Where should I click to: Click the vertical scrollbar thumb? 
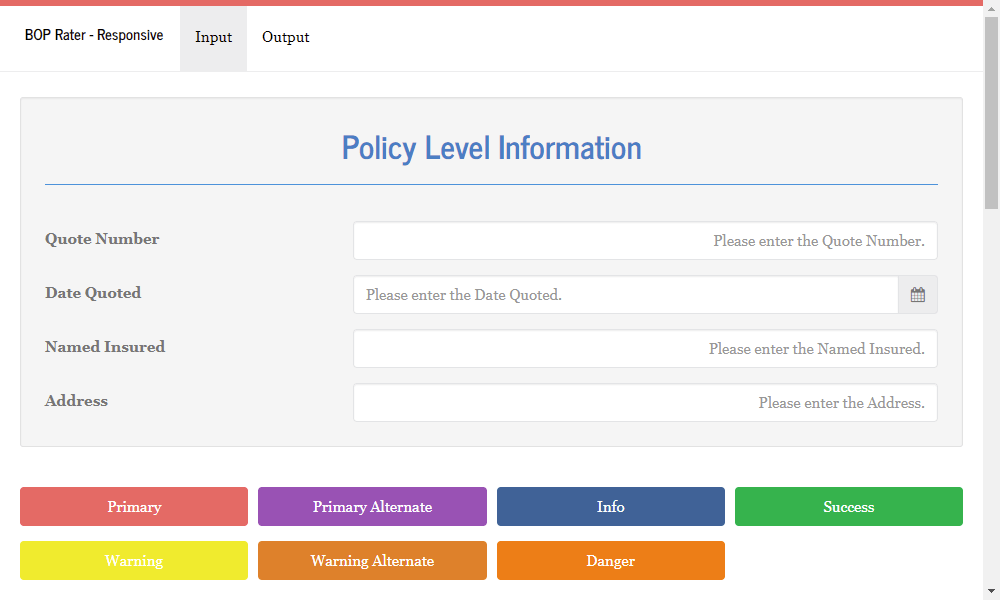(991, 113)
